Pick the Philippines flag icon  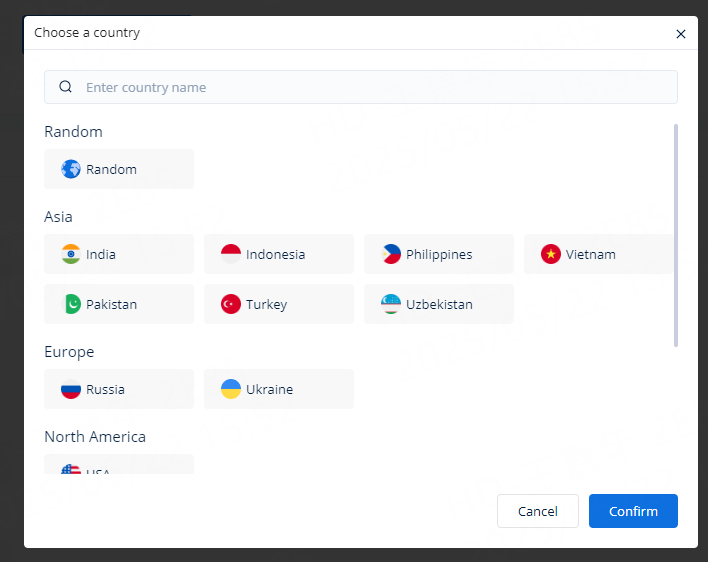coord(391,254)
